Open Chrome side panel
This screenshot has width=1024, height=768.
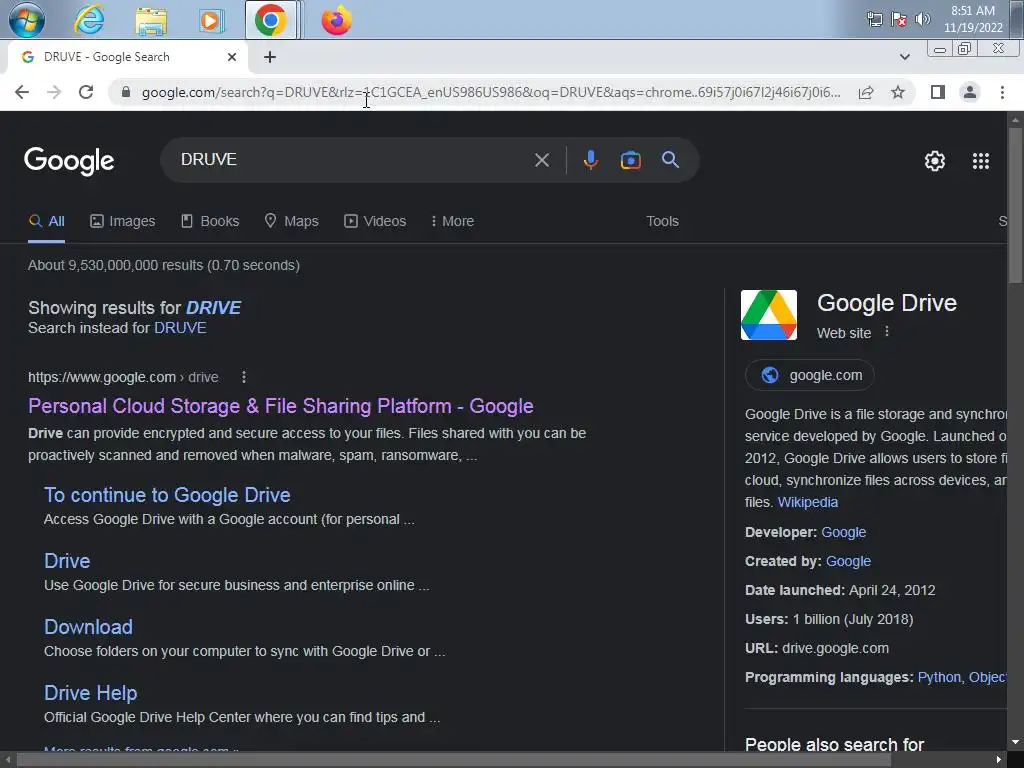coord(938,92)
